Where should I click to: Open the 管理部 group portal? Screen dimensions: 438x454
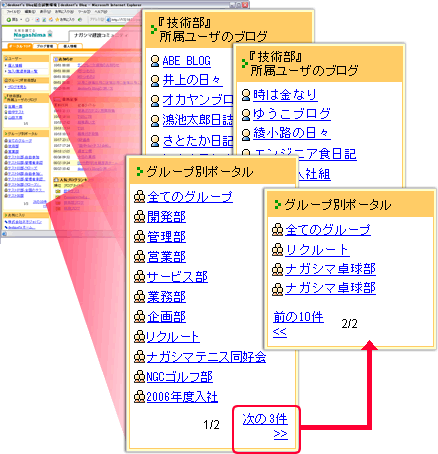[166, 237]
